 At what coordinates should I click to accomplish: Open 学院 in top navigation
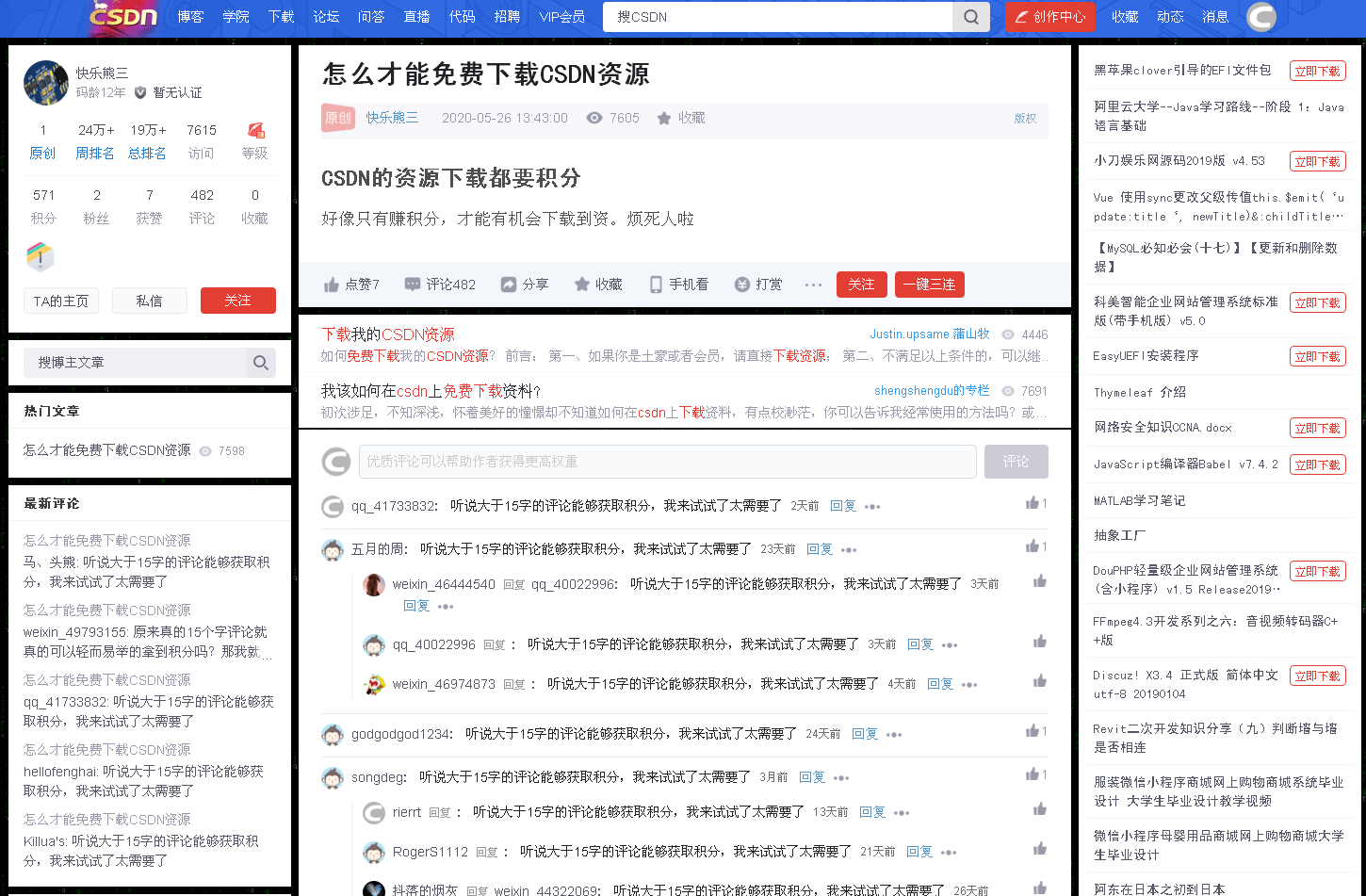(x=236, y=16)
